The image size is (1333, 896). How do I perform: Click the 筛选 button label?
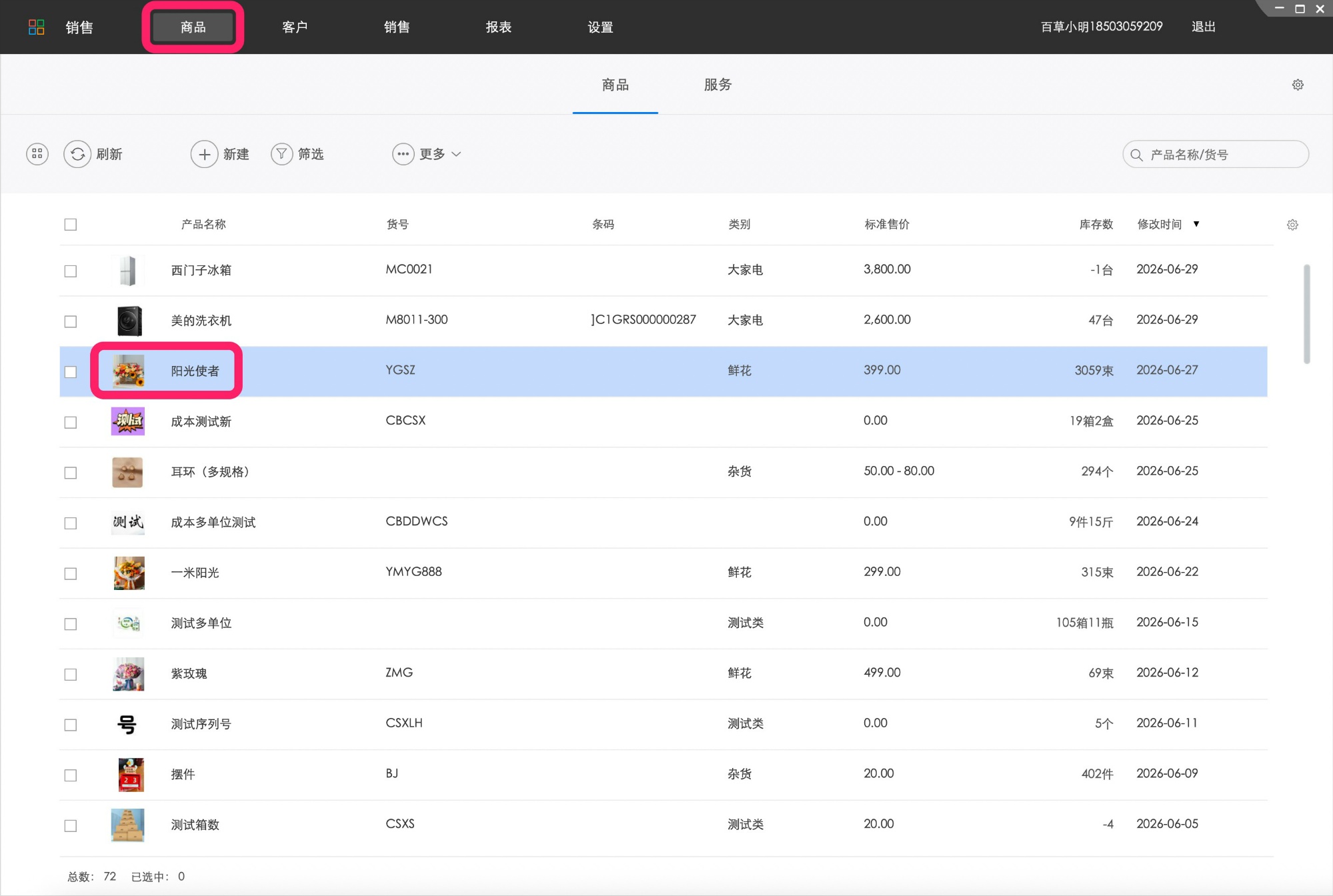[x=311, y=154]
